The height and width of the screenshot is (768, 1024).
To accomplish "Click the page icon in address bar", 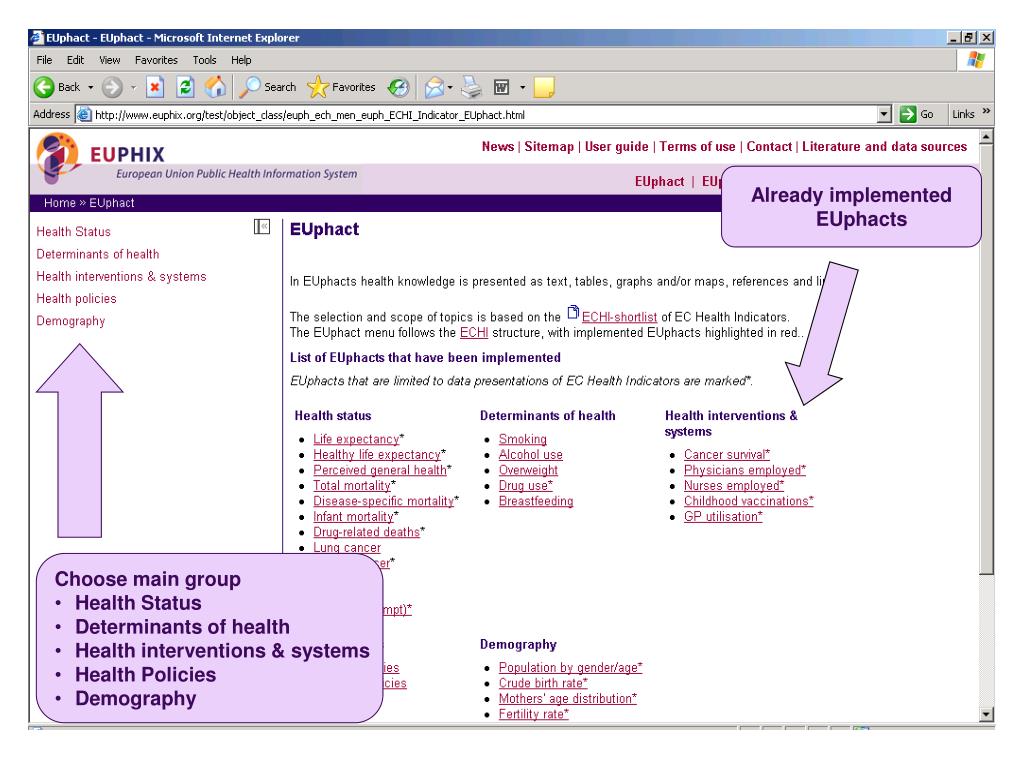I will 84,115.
